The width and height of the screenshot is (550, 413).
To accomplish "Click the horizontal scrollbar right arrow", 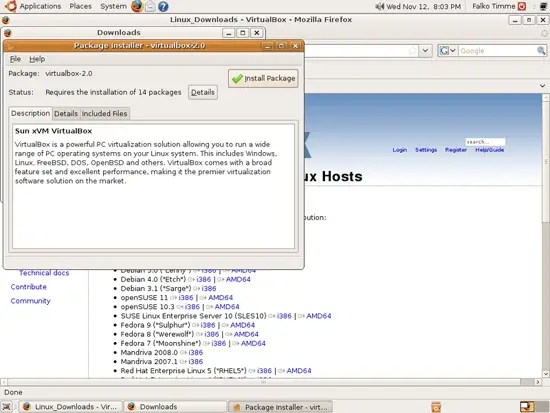I will tap(538, 382).
